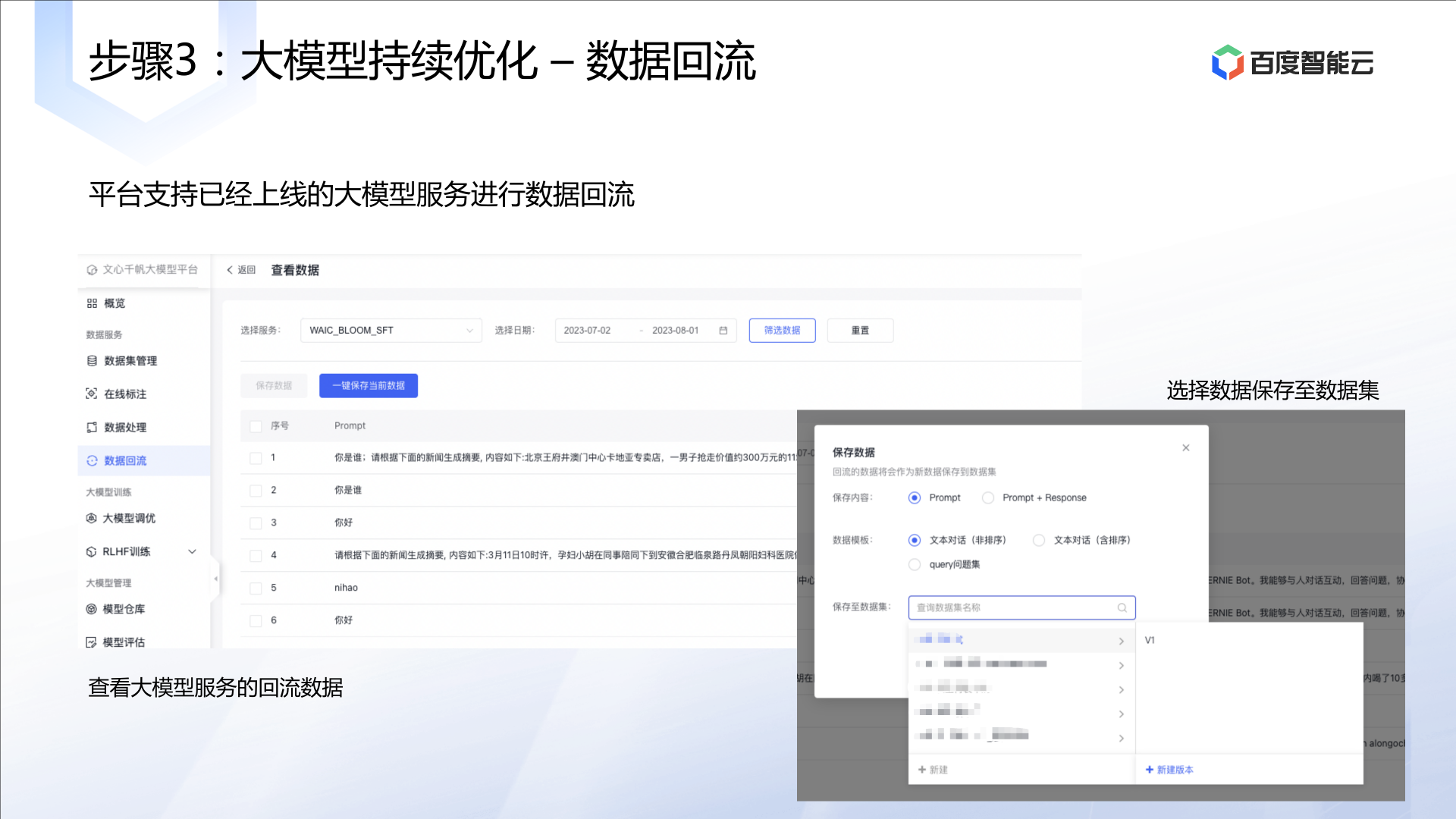The height and width of the screenshot is (819, 1456).
Task: Expand the fifth dataset list item chevron
Action: 1122,739
